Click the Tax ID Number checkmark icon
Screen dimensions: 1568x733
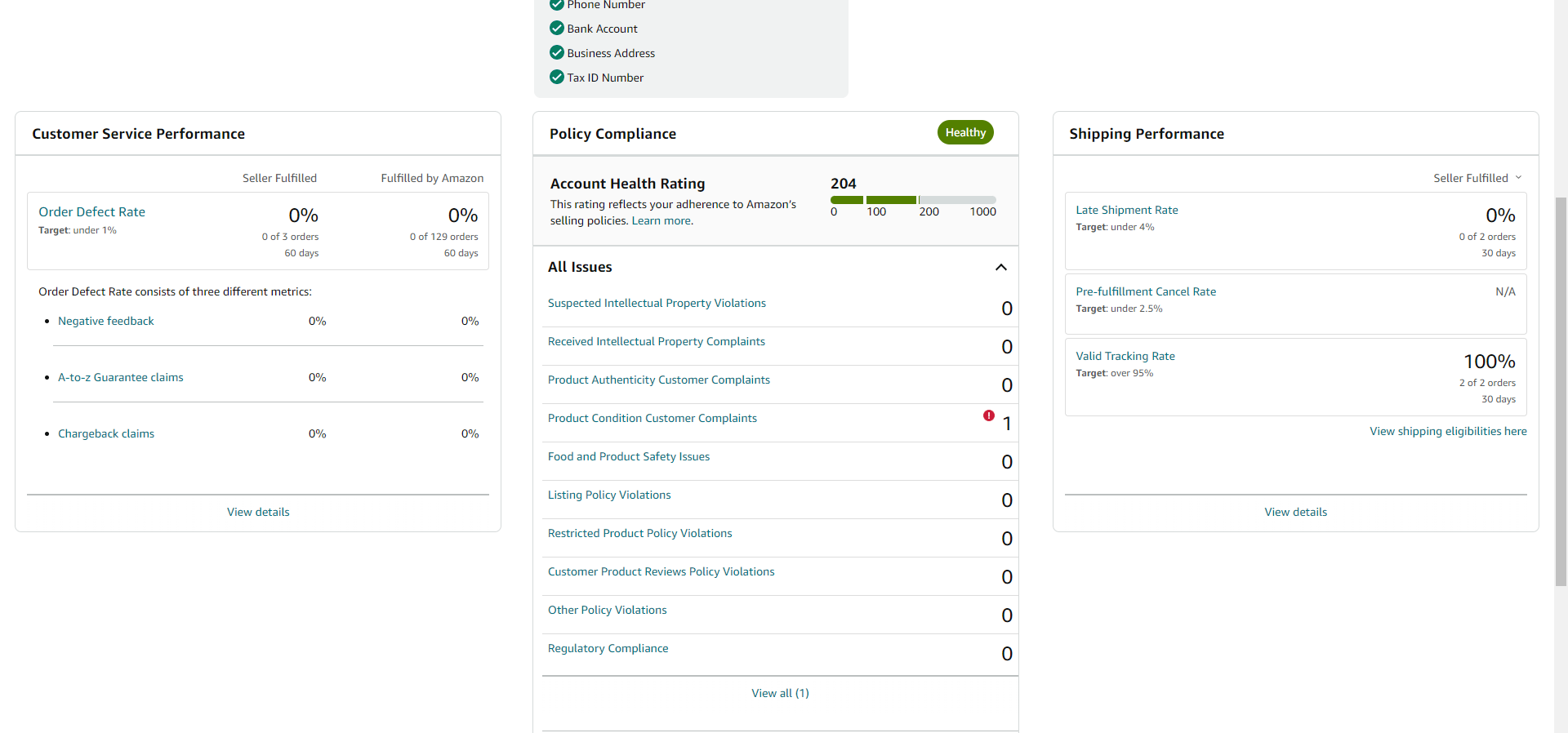[557, 77]
